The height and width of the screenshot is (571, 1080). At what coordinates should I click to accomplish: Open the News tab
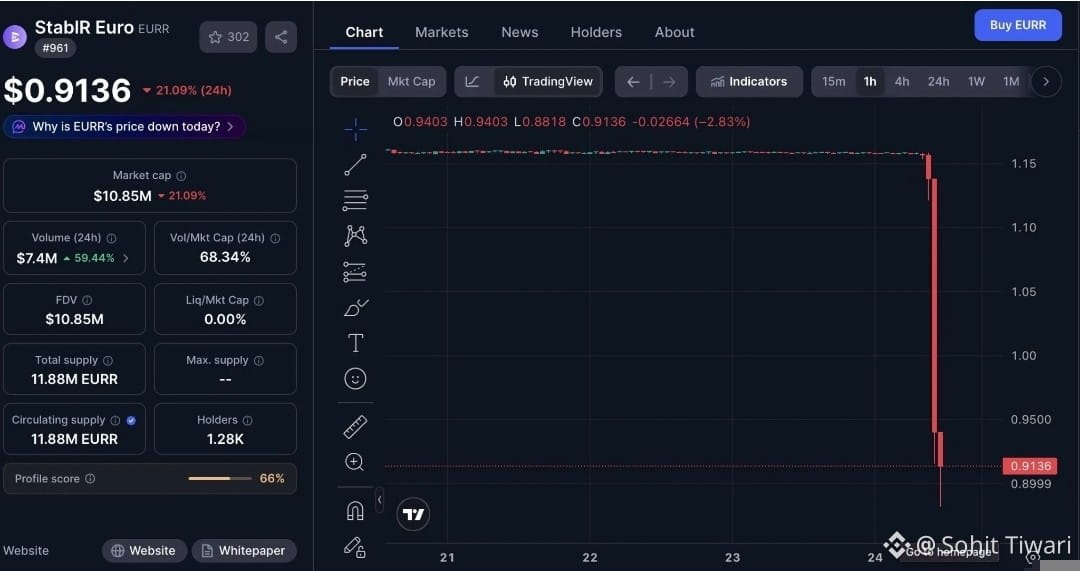(x=519, y=32)
